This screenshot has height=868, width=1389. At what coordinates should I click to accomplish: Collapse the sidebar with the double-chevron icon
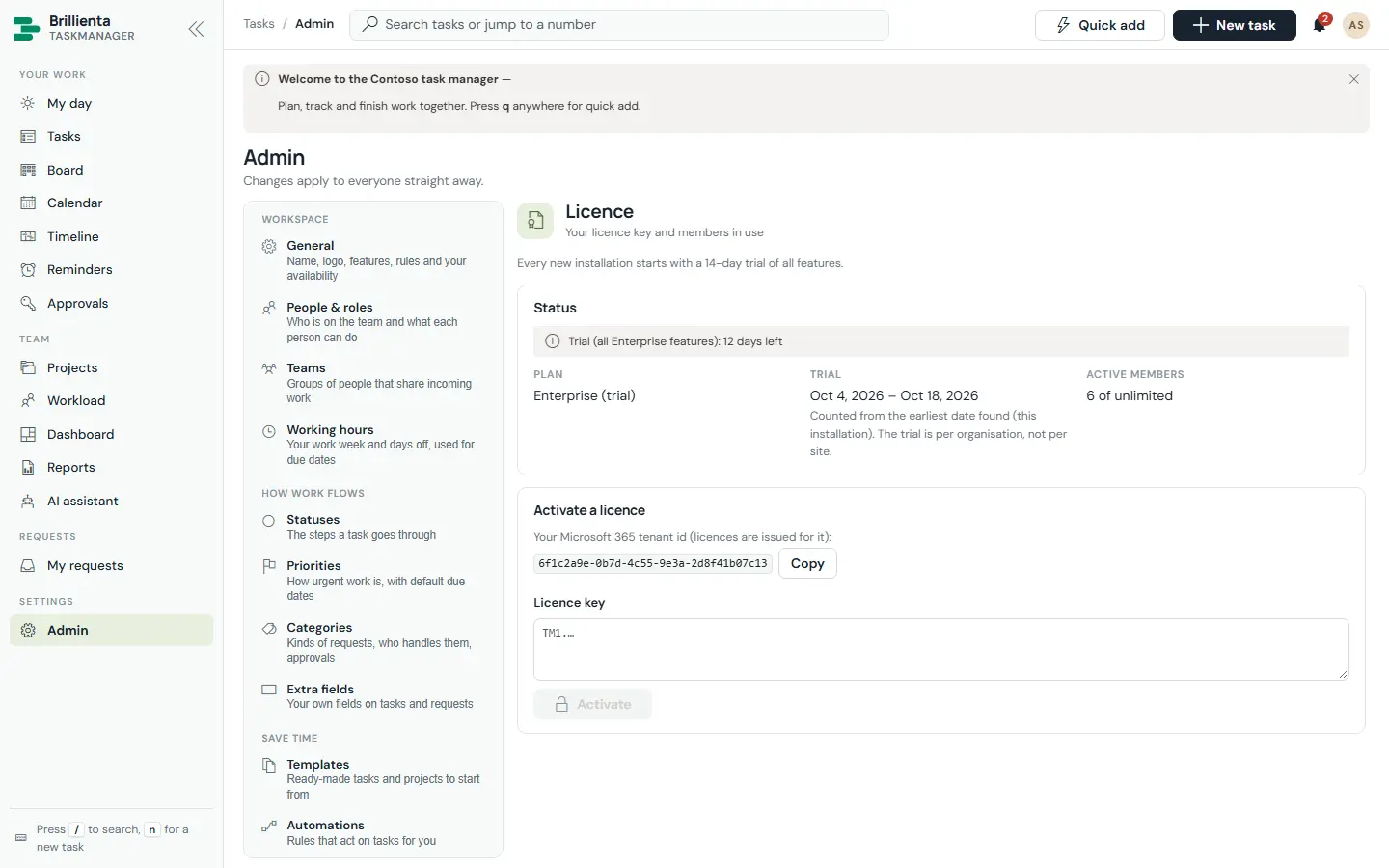[x=196, y=29]
